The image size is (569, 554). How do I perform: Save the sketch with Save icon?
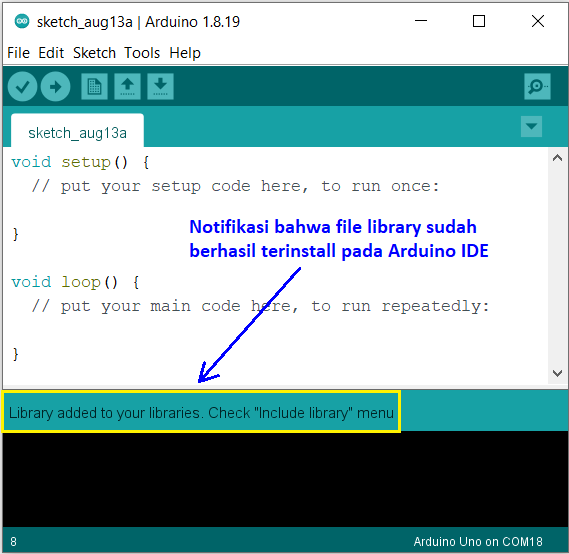tap(160, 86)
